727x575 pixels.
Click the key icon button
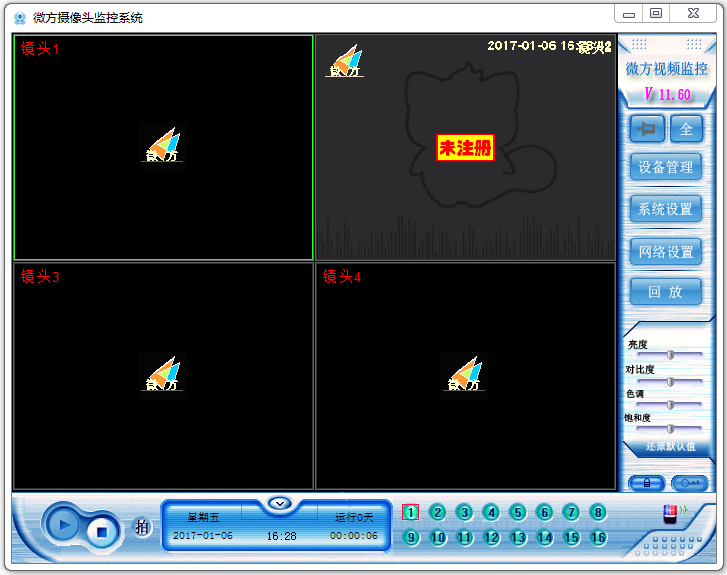[x=690, y=483]
